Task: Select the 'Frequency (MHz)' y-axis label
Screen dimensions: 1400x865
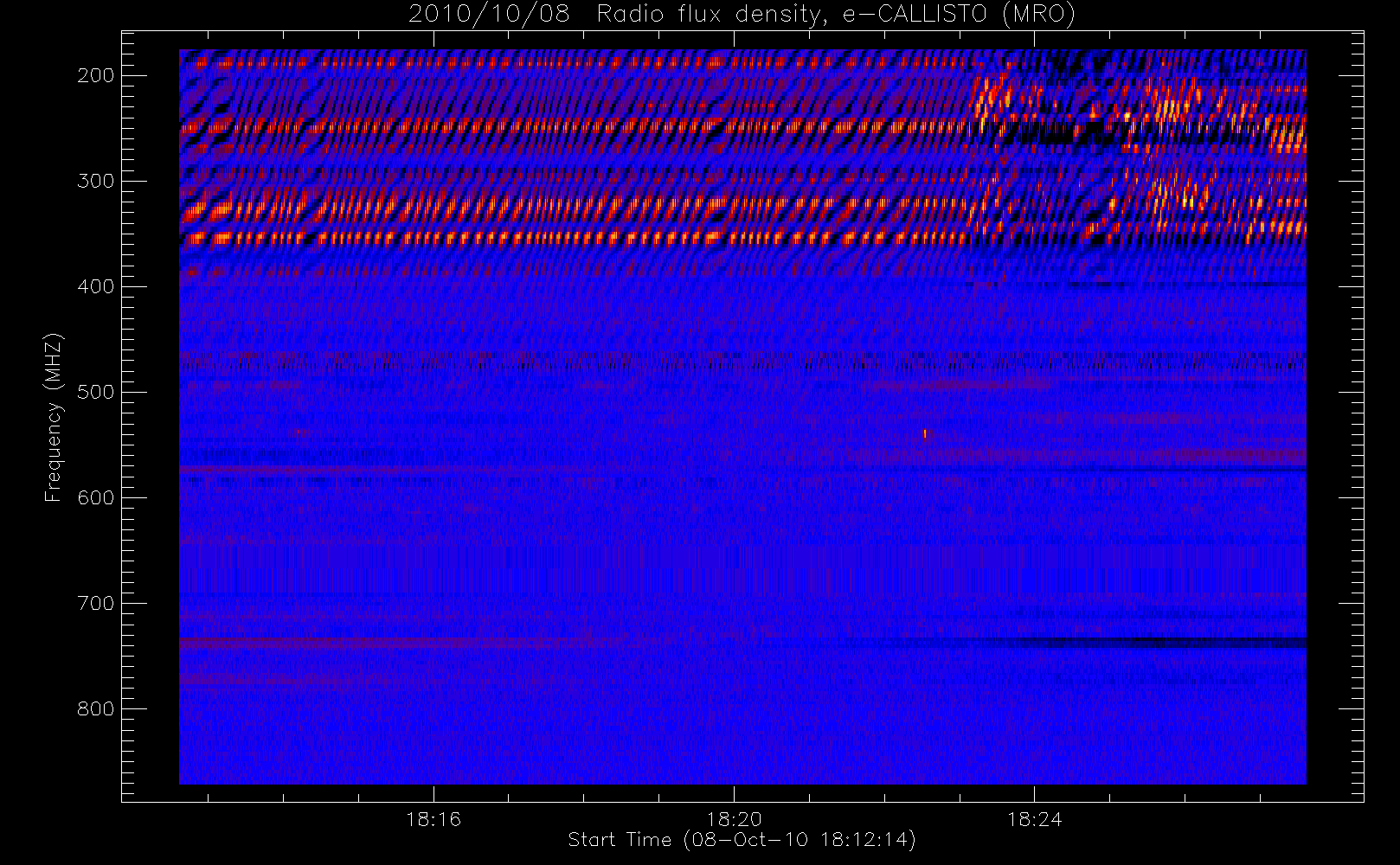Action: click(x=54, y=417)
